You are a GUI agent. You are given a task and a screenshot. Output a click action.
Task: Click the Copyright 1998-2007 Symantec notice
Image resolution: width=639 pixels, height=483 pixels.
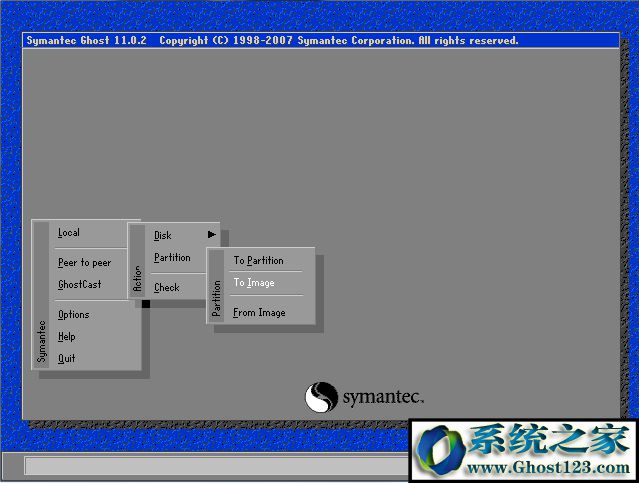(x=339, y=40)
